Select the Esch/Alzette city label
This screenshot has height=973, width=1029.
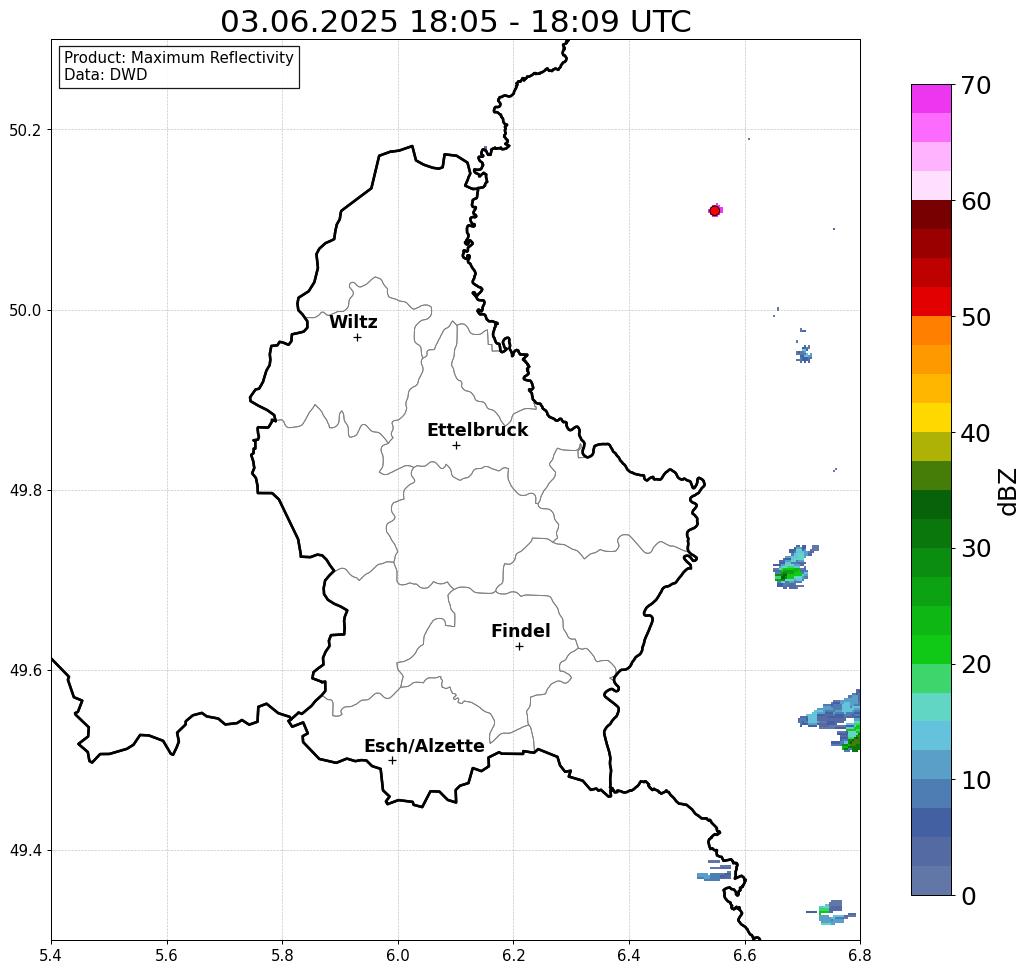click(424, 746)
